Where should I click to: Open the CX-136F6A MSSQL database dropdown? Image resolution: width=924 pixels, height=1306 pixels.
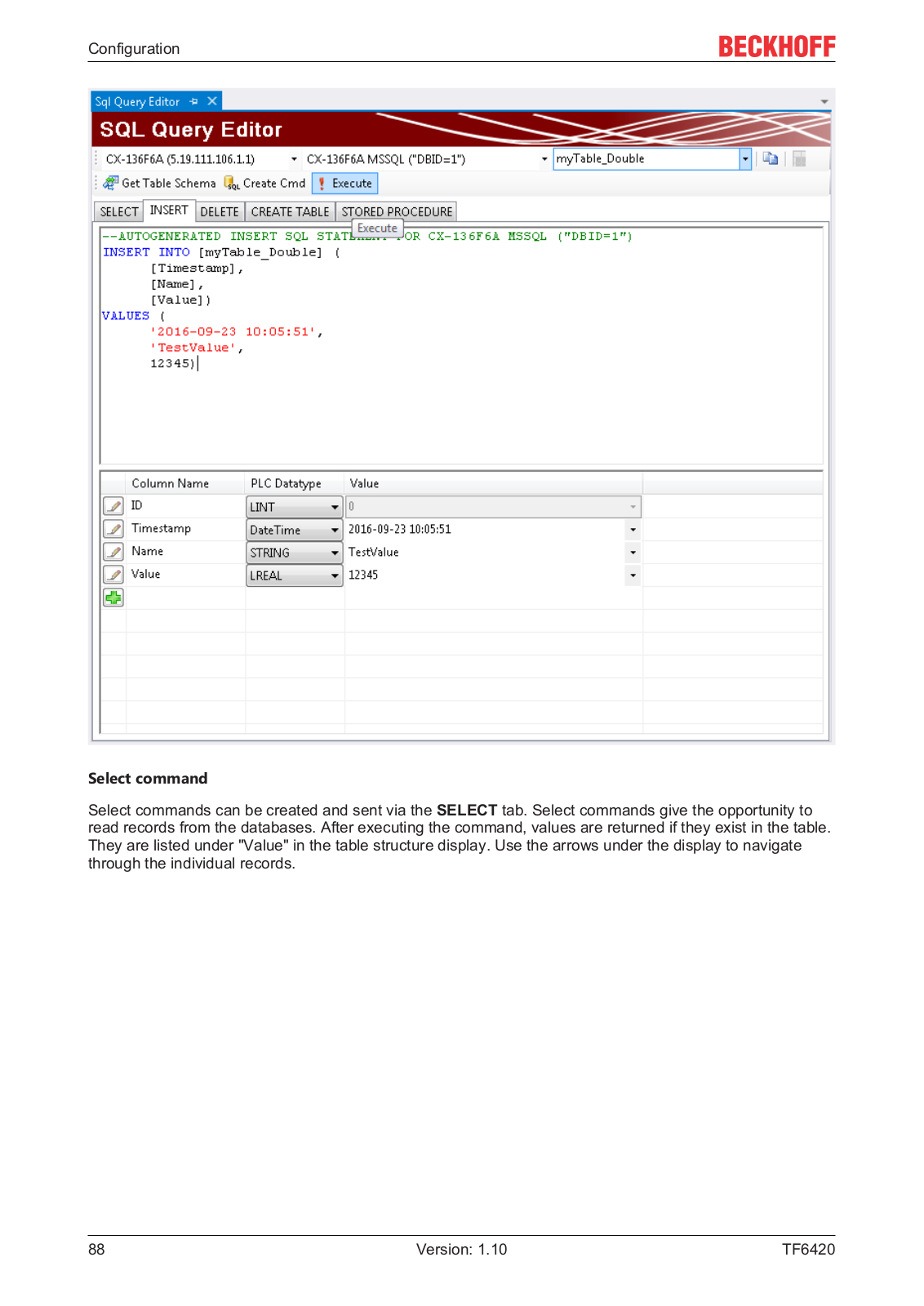click(x=544, y=159)
